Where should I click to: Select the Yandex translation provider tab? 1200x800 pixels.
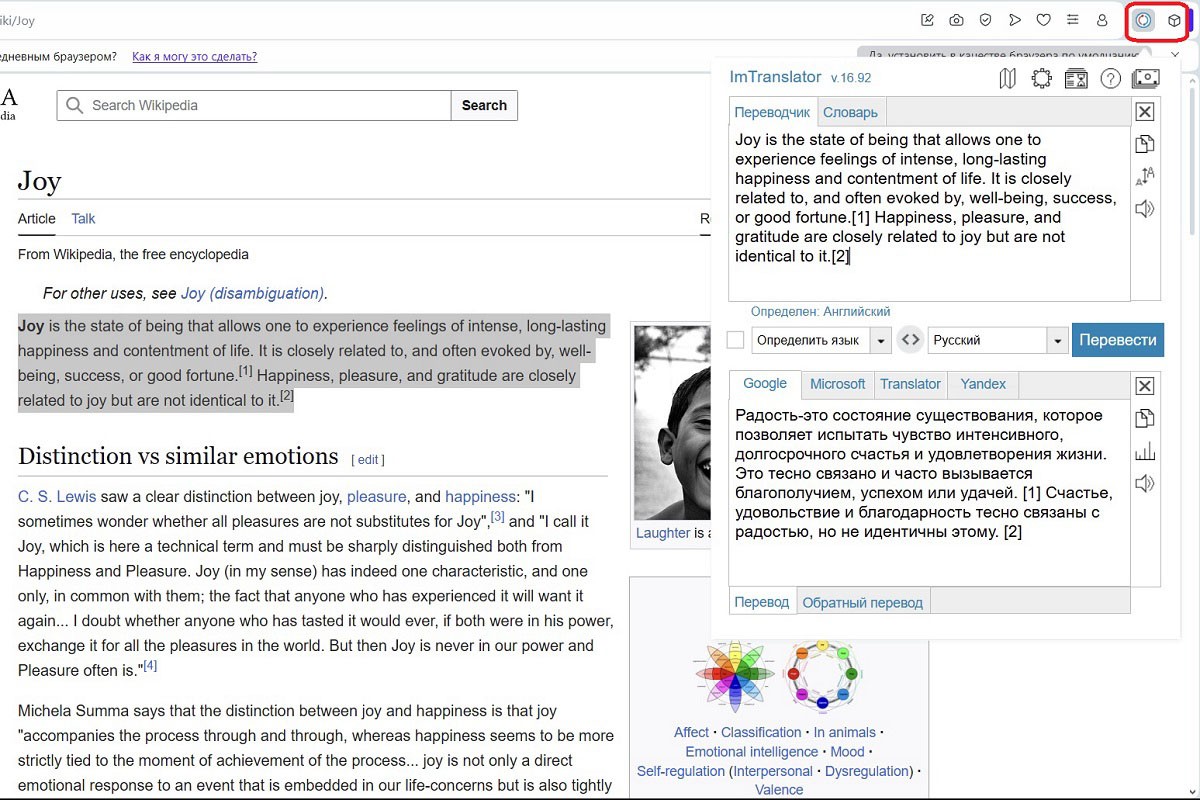click(x=983, y=384)
